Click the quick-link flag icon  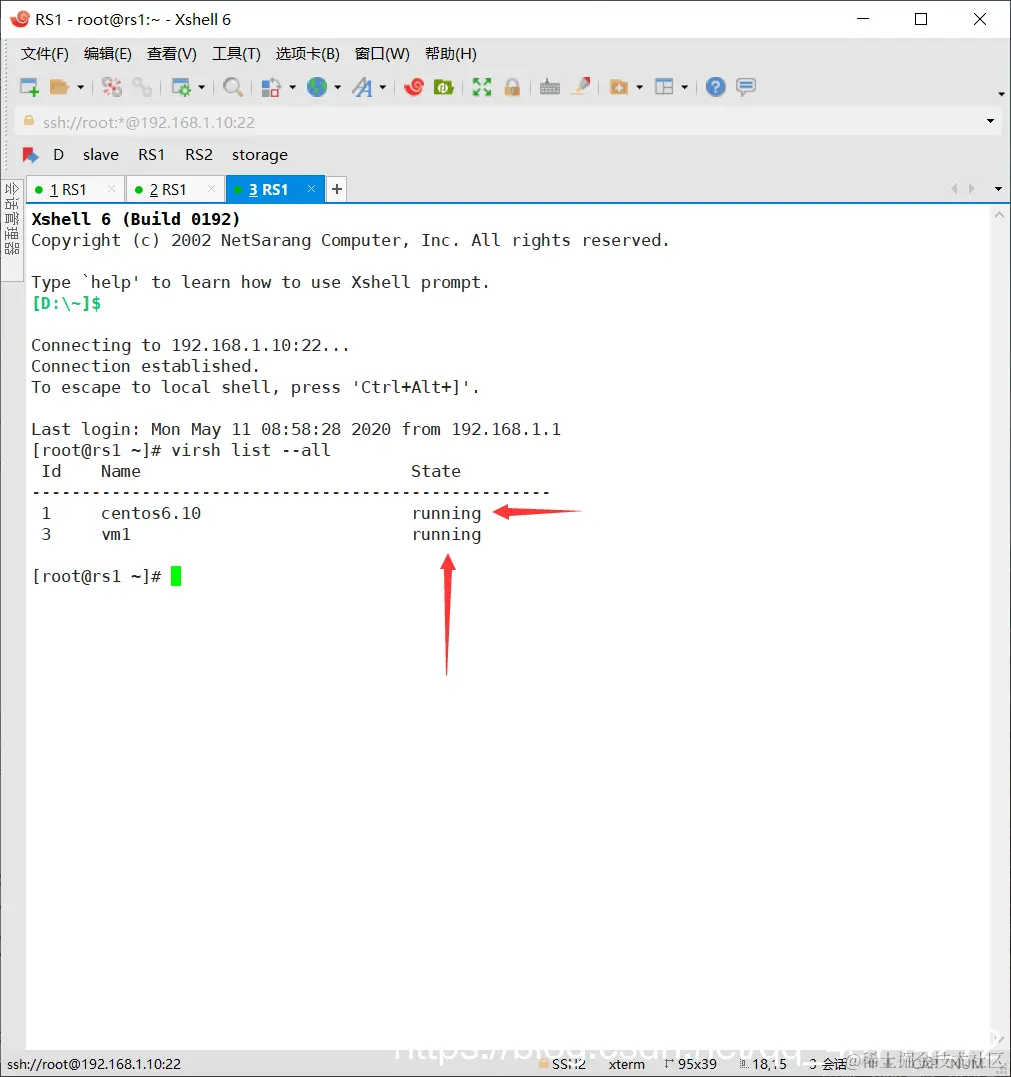coord(30,155)
